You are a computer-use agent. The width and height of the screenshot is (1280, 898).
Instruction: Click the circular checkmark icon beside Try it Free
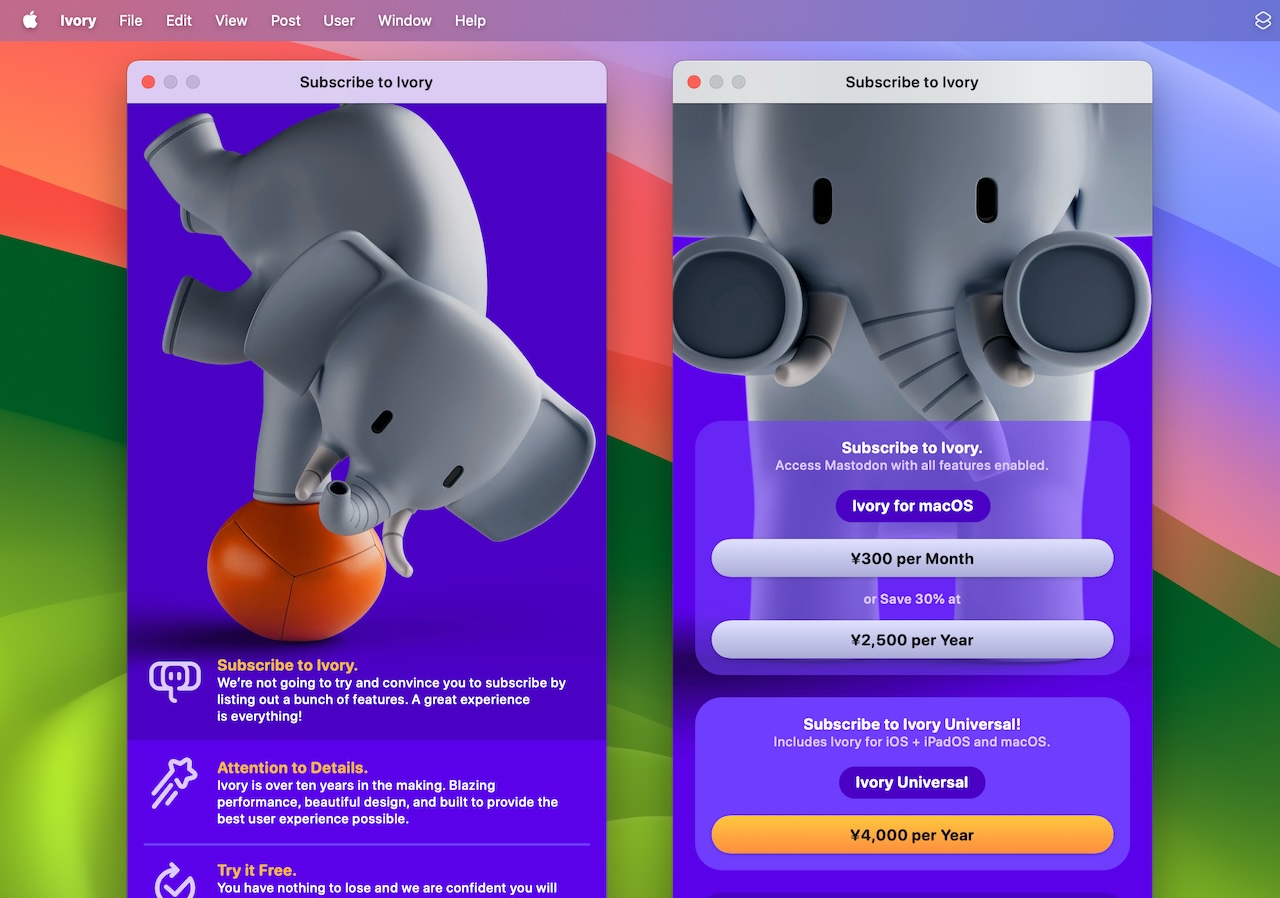click(x=175, y=880)
